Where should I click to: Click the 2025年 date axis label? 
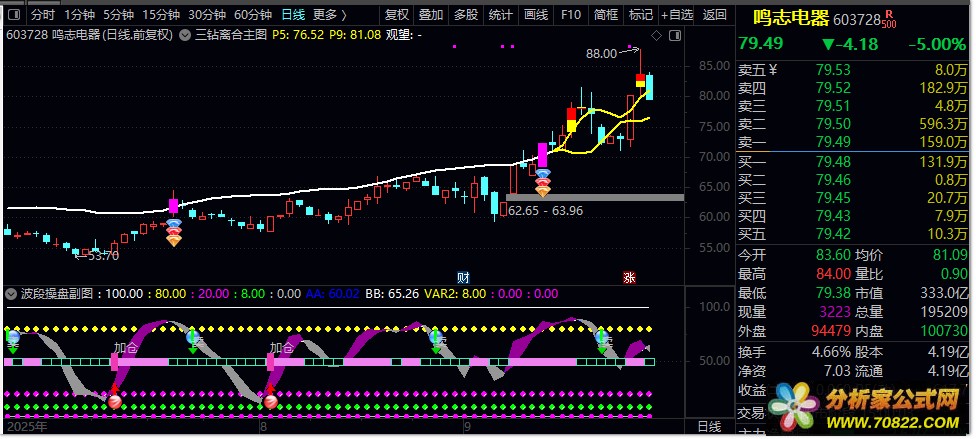pos(26,427)
